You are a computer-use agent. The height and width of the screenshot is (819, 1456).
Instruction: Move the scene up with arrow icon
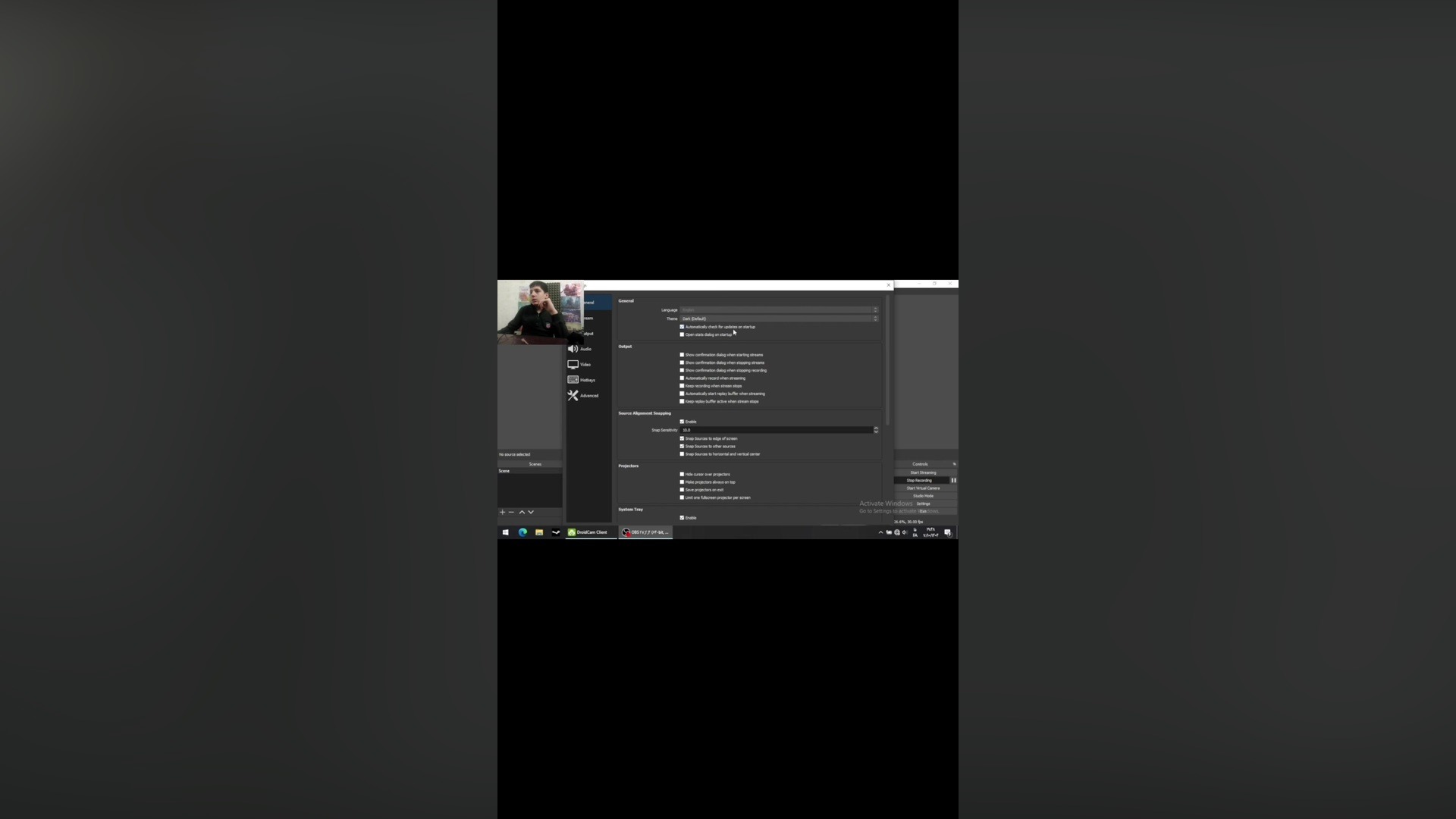tap(522, 513)
